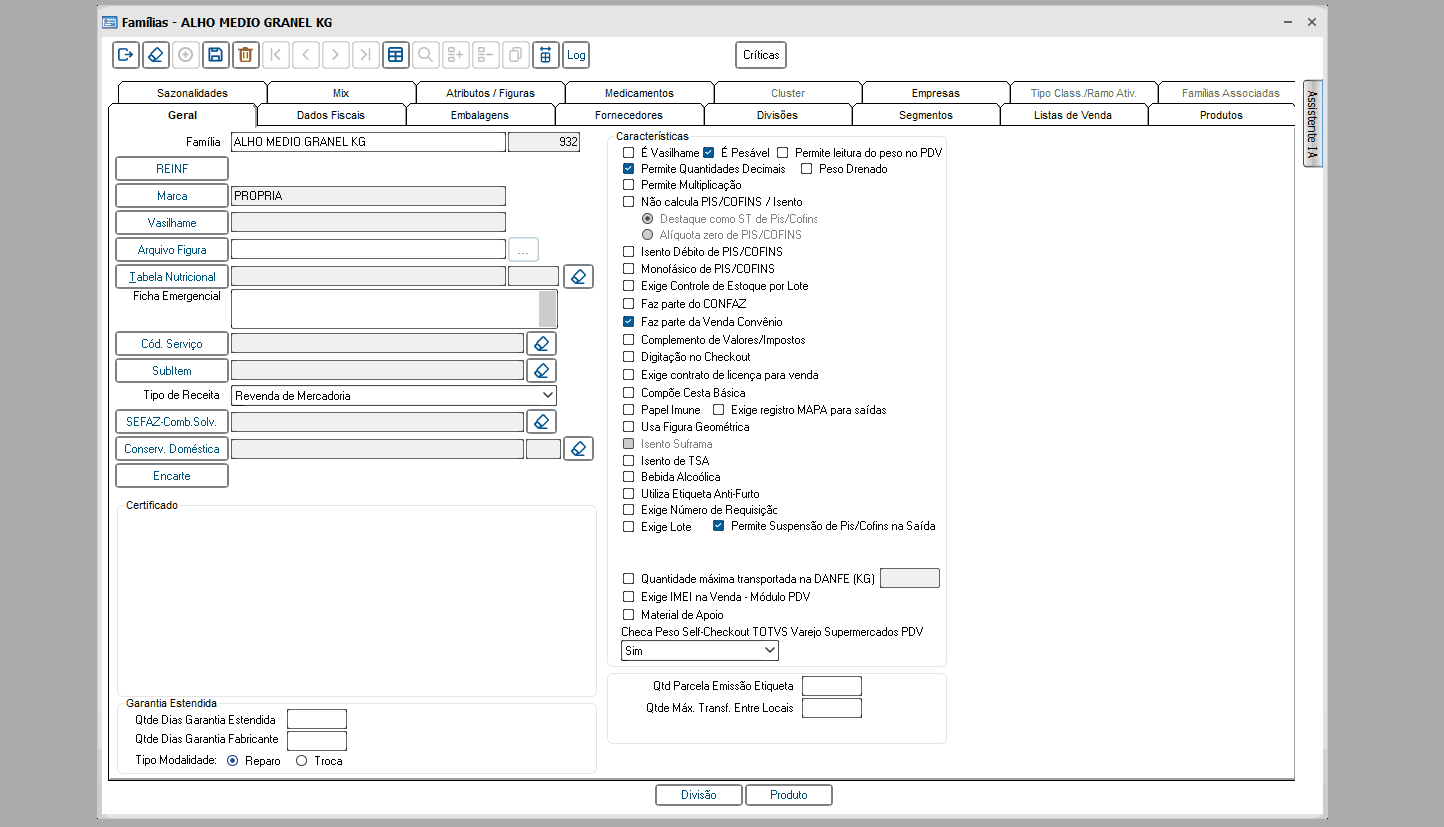Enable the Peso Drenado checkbox

coord(806,169)
